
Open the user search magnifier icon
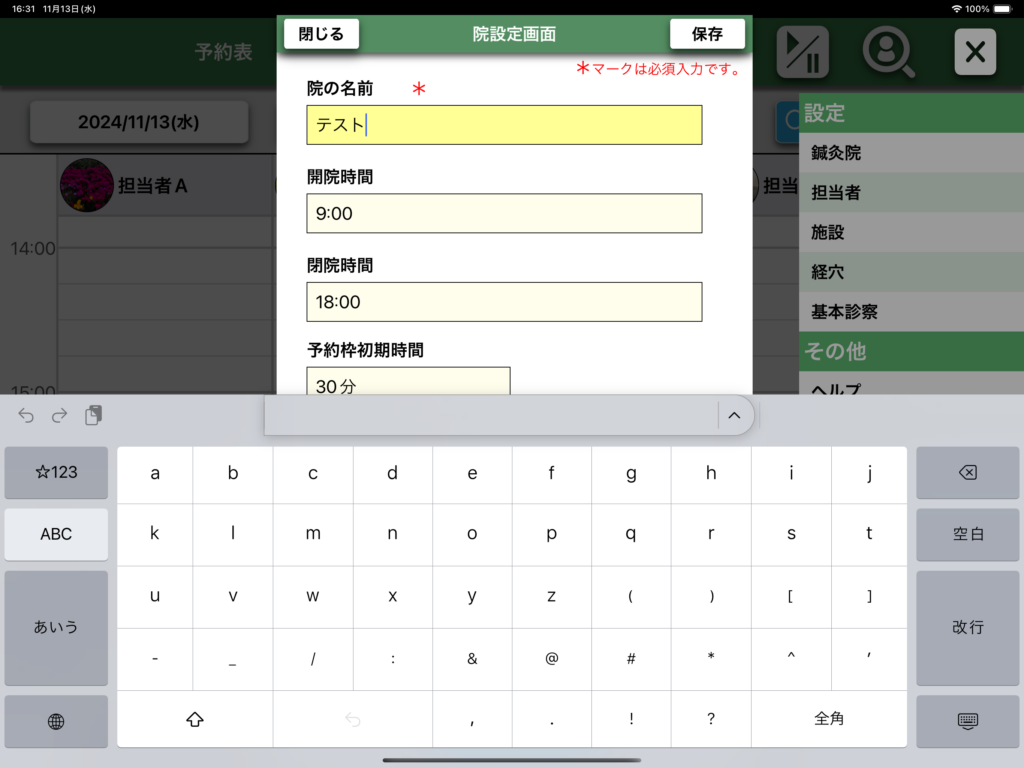888,52
